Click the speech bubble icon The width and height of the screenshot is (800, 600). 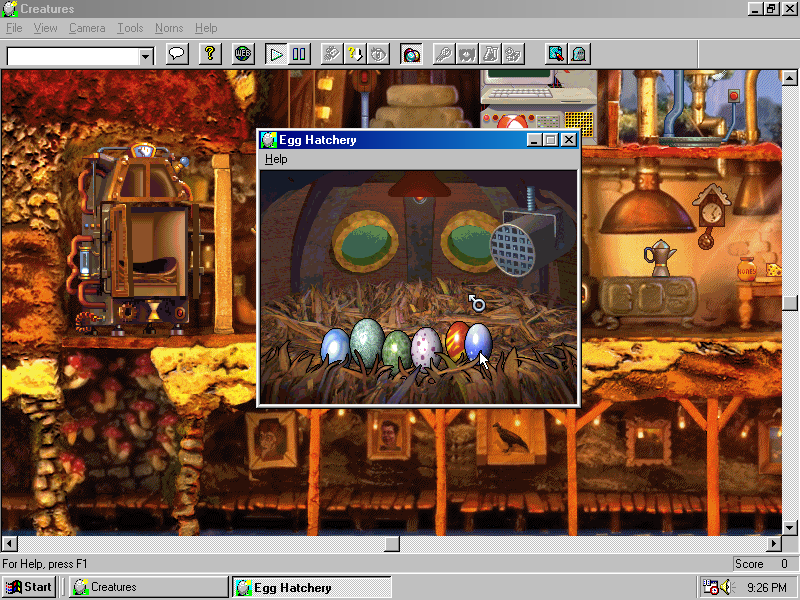(x=176, y=54)
